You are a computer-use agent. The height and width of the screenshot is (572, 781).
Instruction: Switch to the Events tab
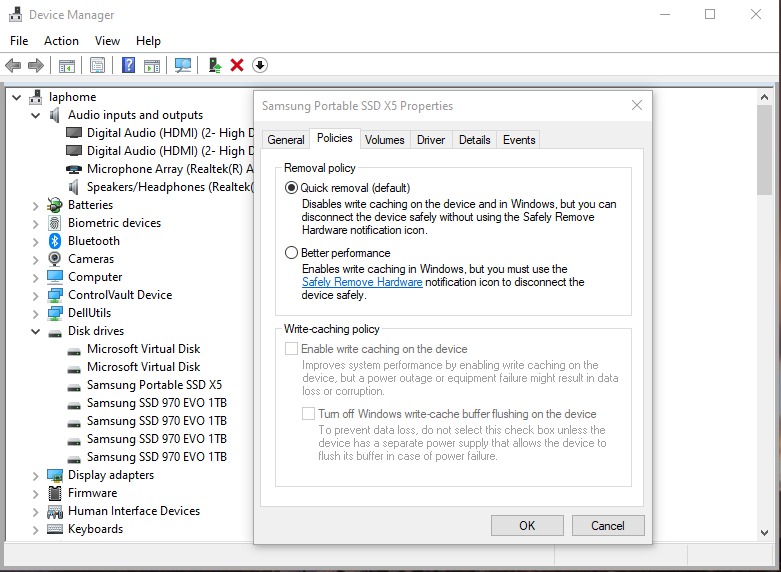[x=519, y=140]
